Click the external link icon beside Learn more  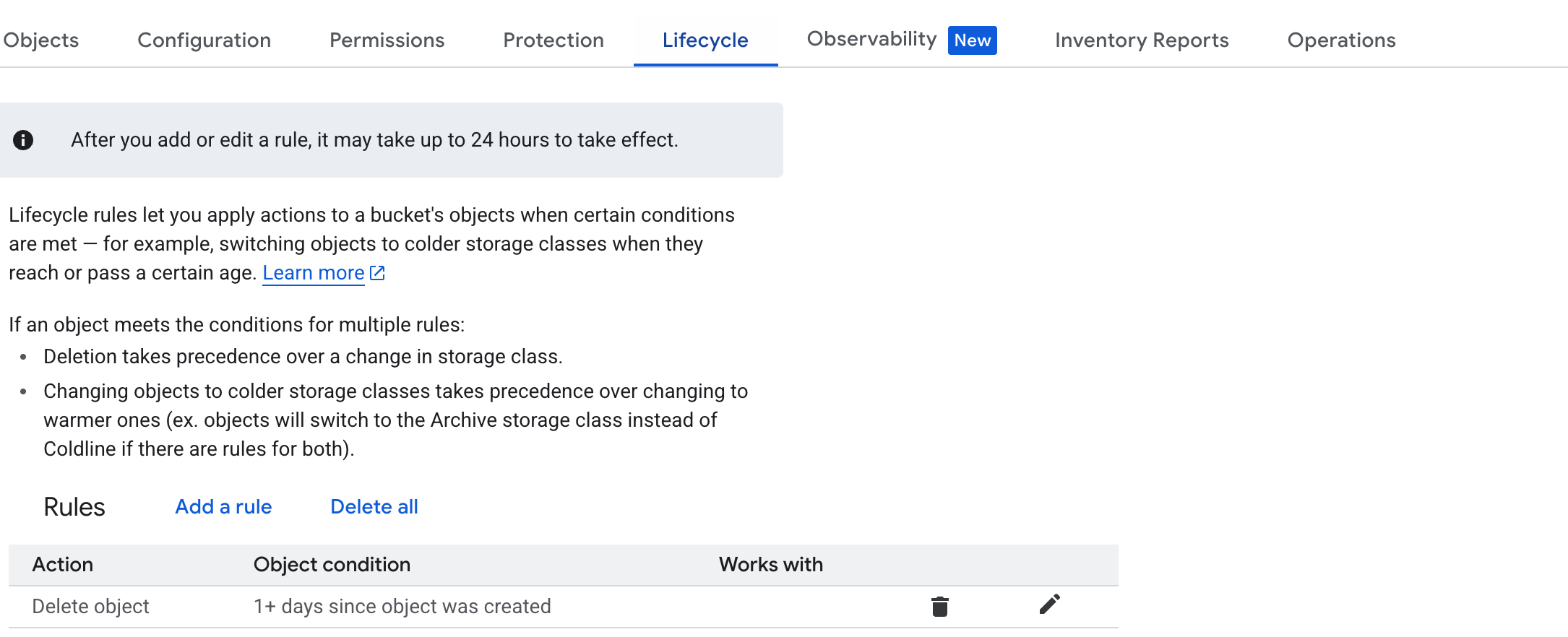377,273
